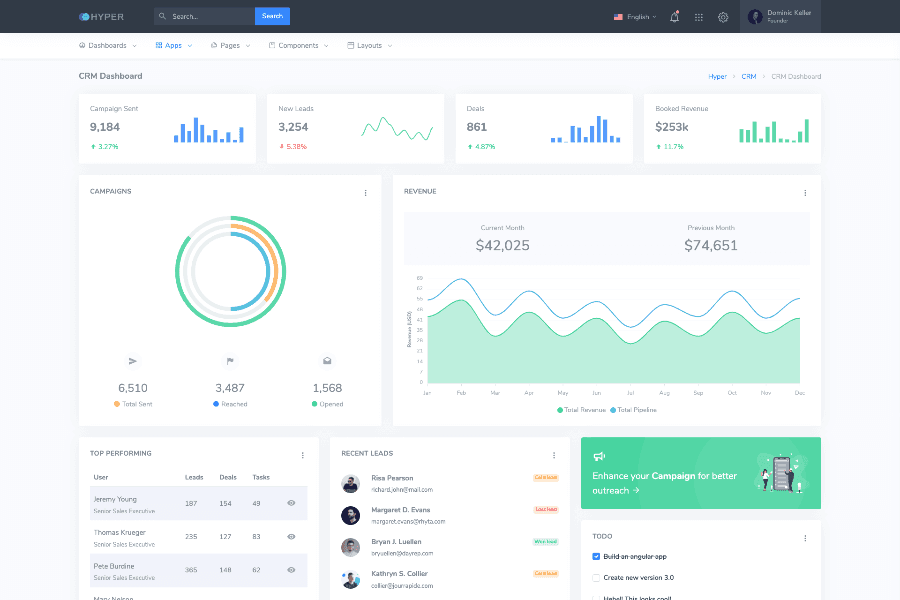The image size is (900, 600).
Task: Open the settings gear icon
Action: pyautogui.click(x=722, y=17)
